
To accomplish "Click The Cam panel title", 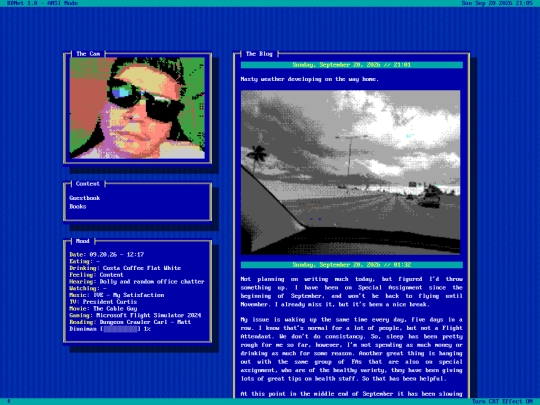I will (88, 54).
